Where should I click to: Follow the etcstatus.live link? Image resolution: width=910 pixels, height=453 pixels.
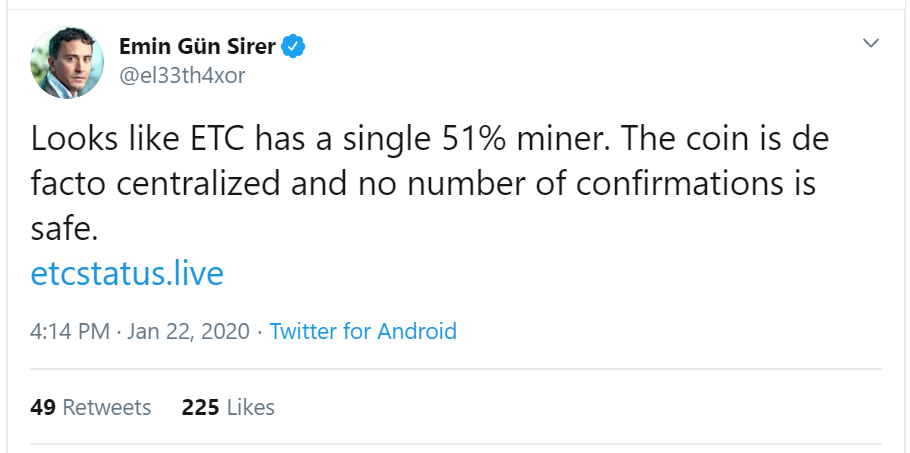coord(127,274)
